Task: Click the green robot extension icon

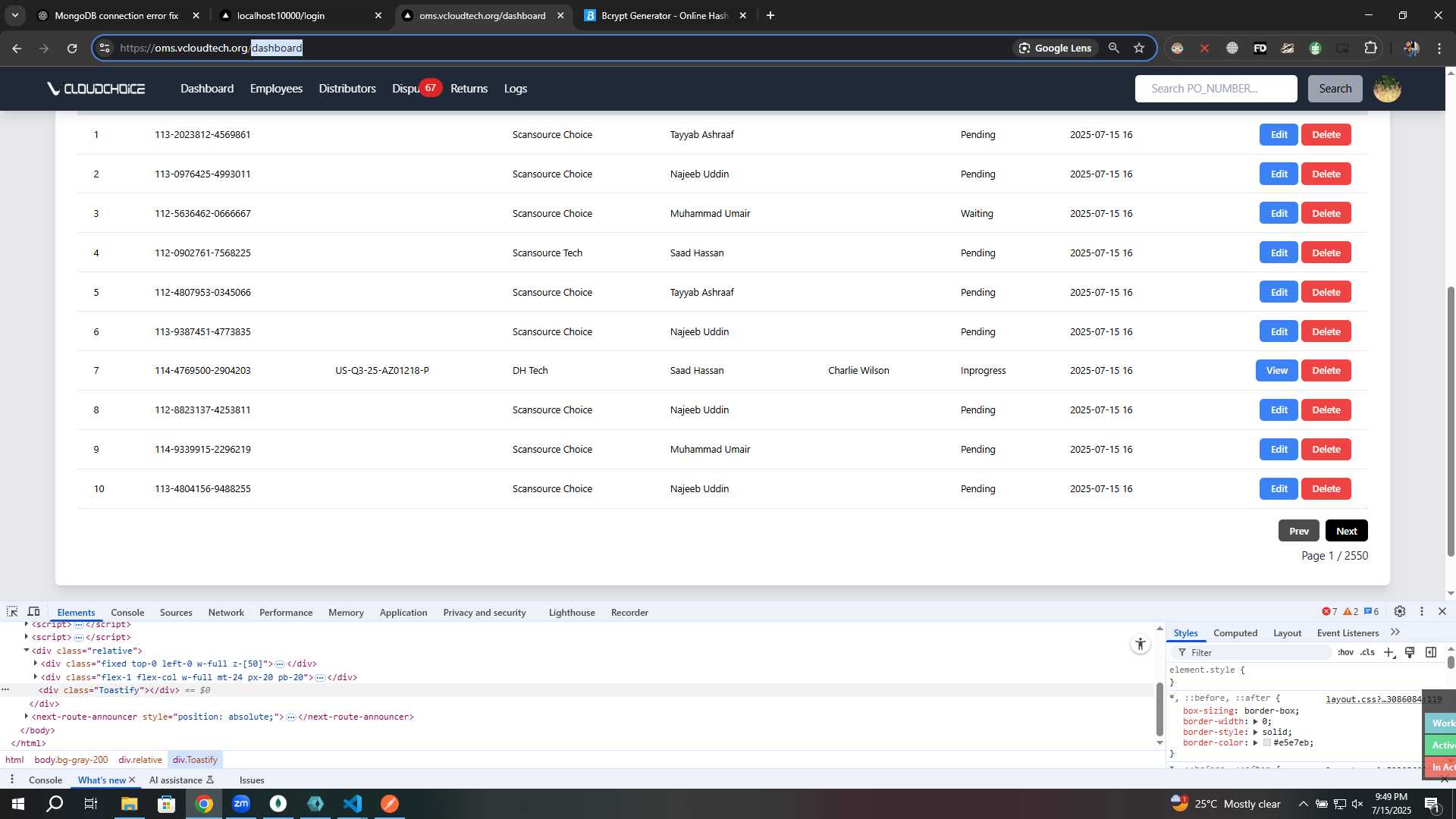Action: click(1315, 48)
